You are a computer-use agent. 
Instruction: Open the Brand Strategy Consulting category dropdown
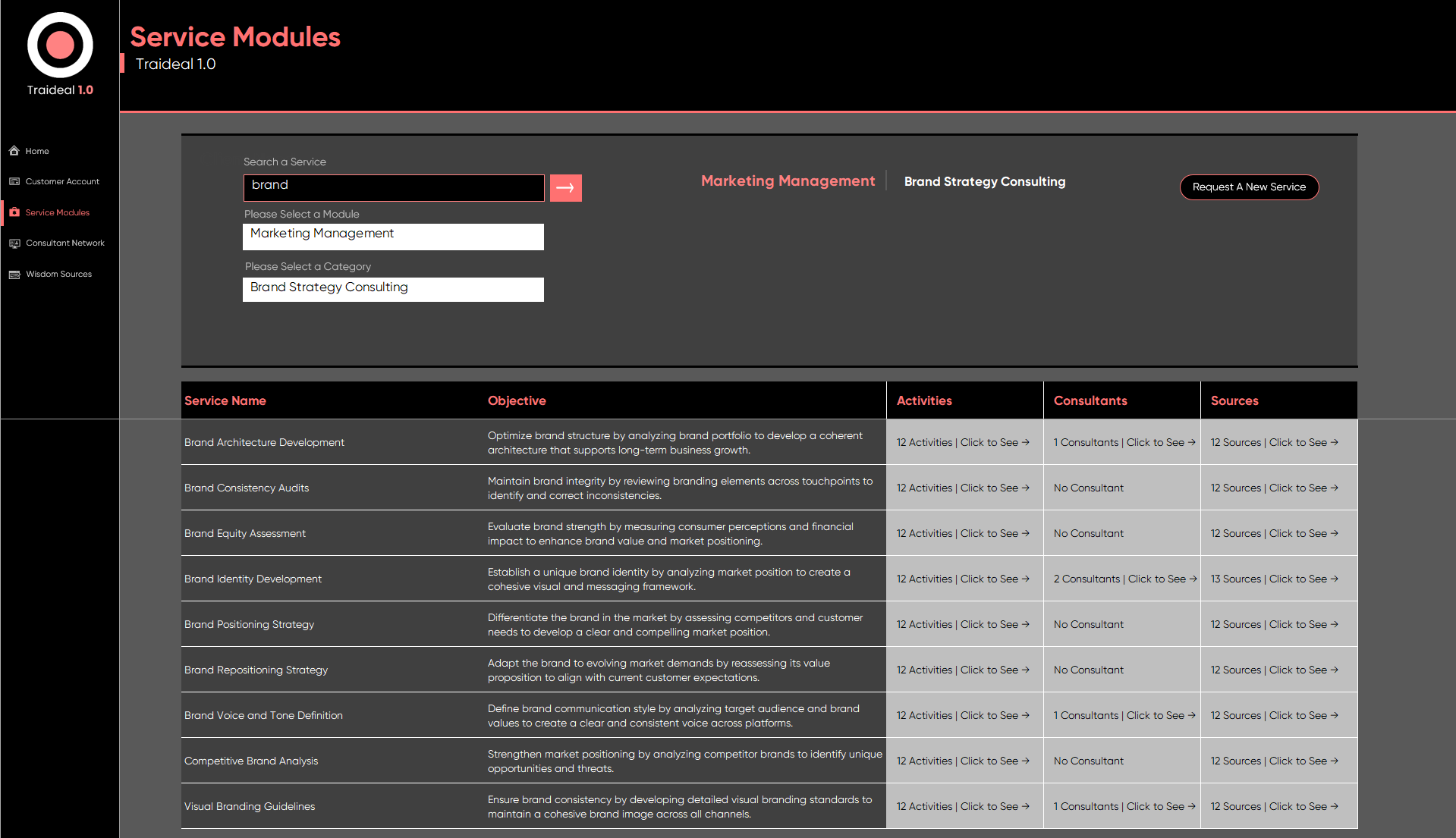pos(393,289)
